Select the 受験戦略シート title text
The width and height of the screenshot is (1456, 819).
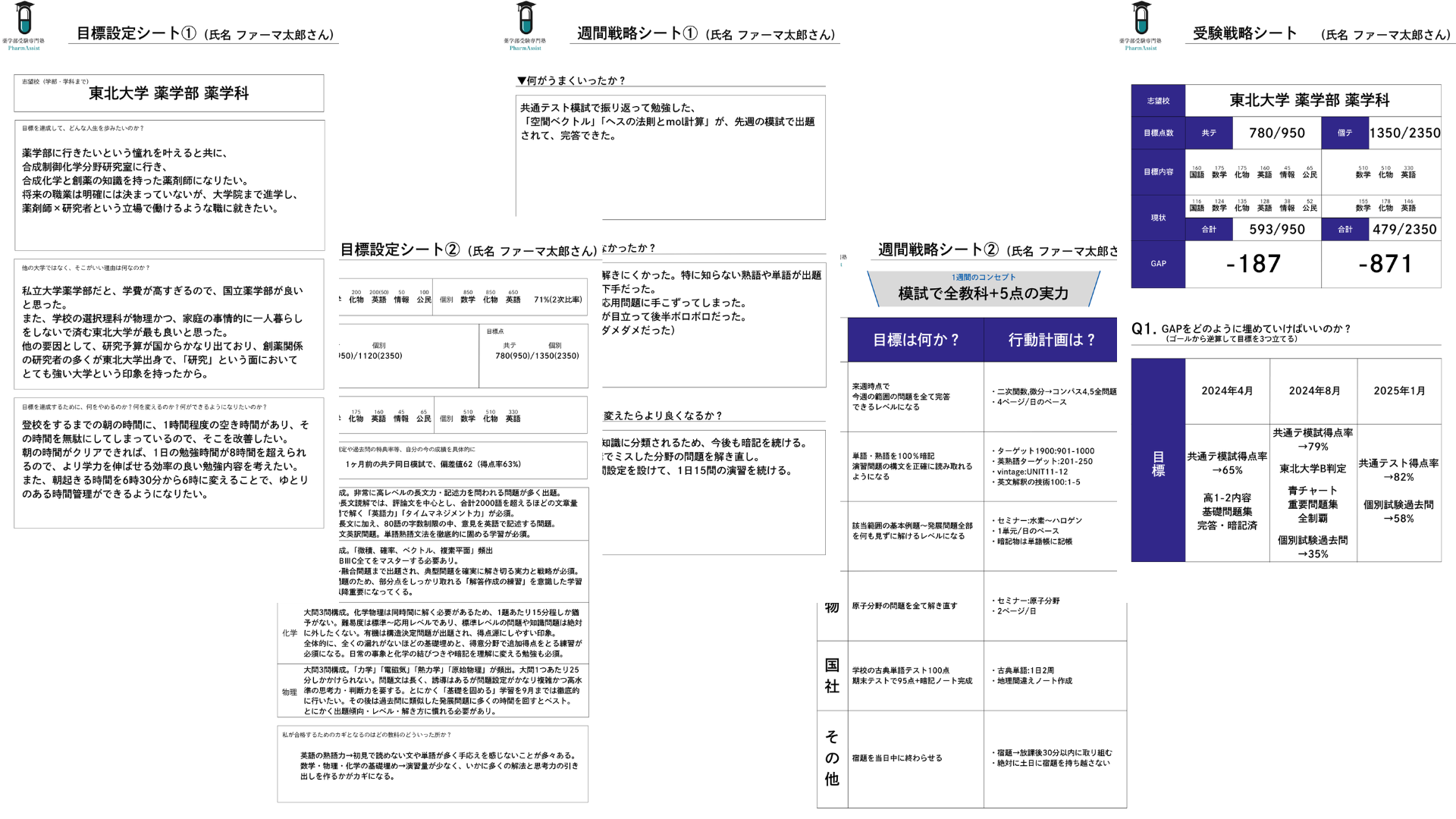[1245, 33]
